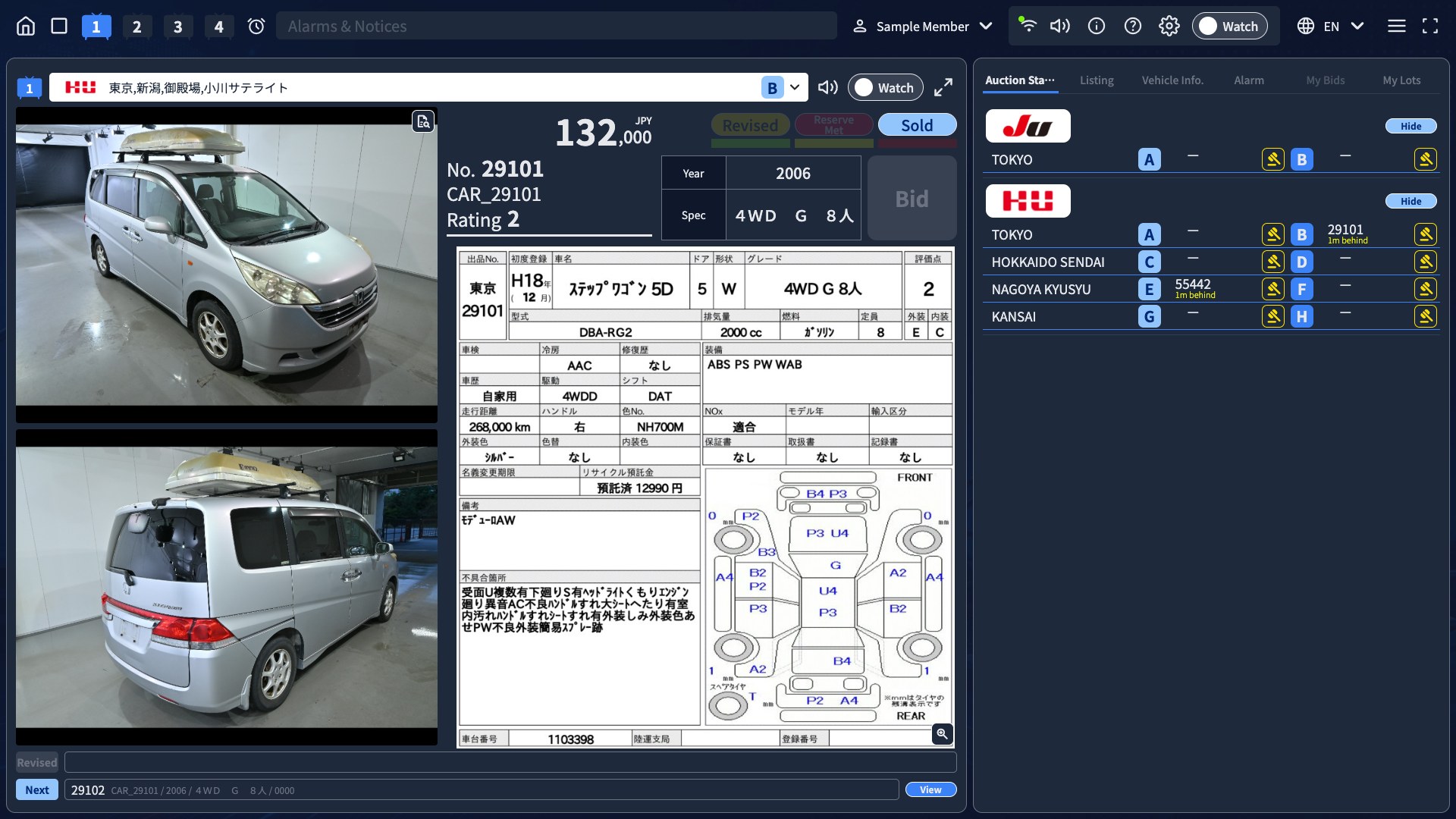Hide the JU auction group
Screen dimensions: 1456x819
click(x=1411, y=127)
